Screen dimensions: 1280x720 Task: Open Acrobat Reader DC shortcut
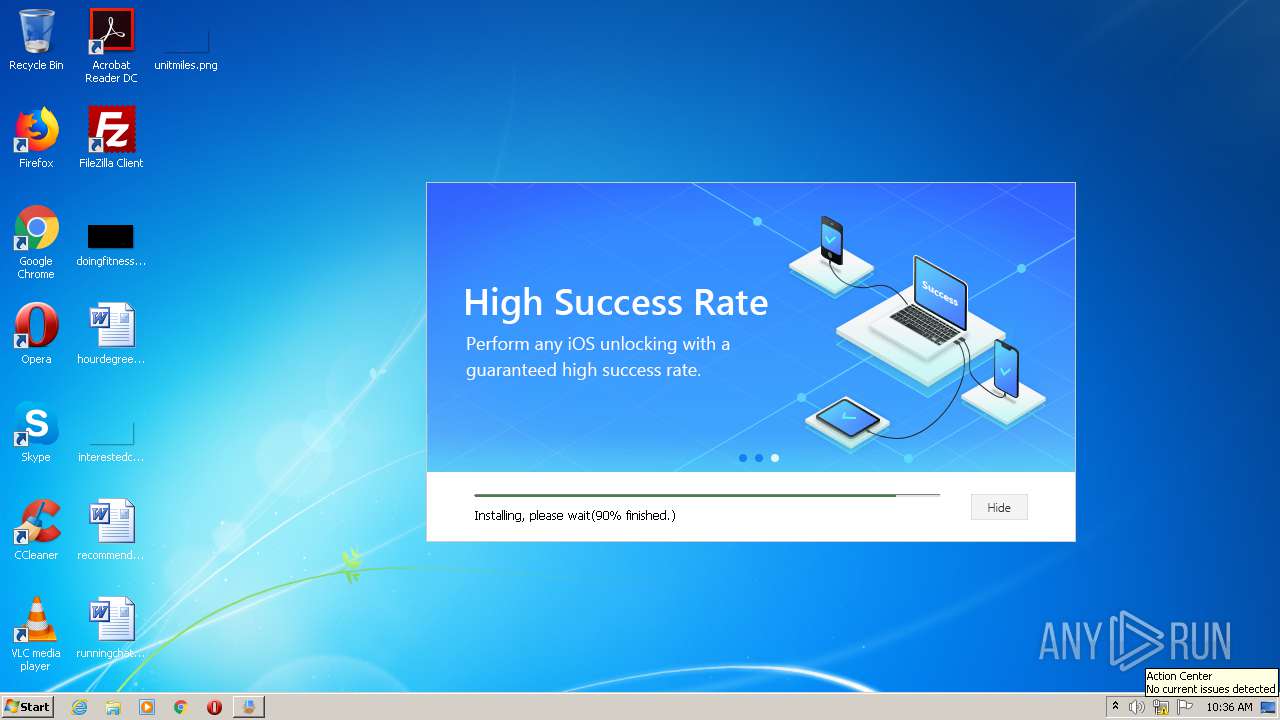pyautogui.click(x=111, y=46)
